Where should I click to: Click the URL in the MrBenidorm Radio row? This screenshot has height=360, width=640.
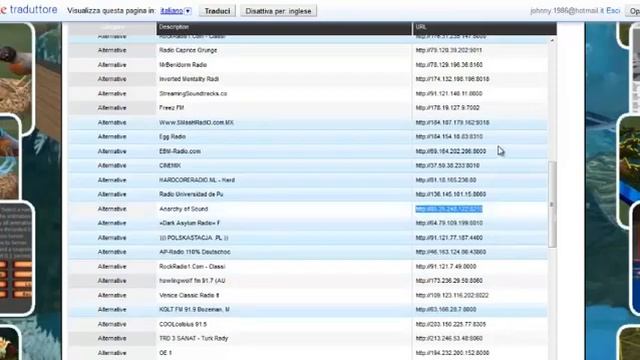[449, 65]
